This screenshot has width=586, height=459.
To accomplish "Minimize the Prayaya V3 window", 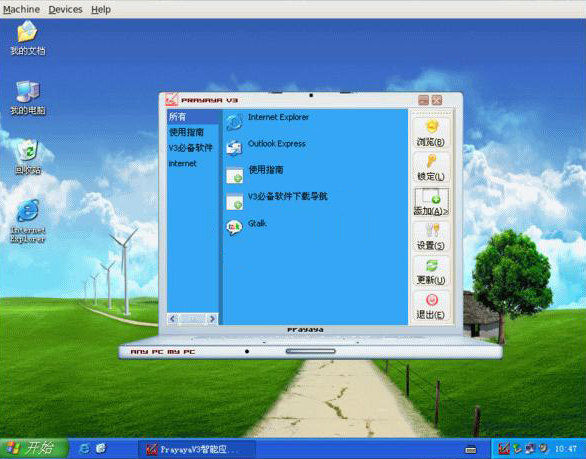I will (x=423, y=100).
